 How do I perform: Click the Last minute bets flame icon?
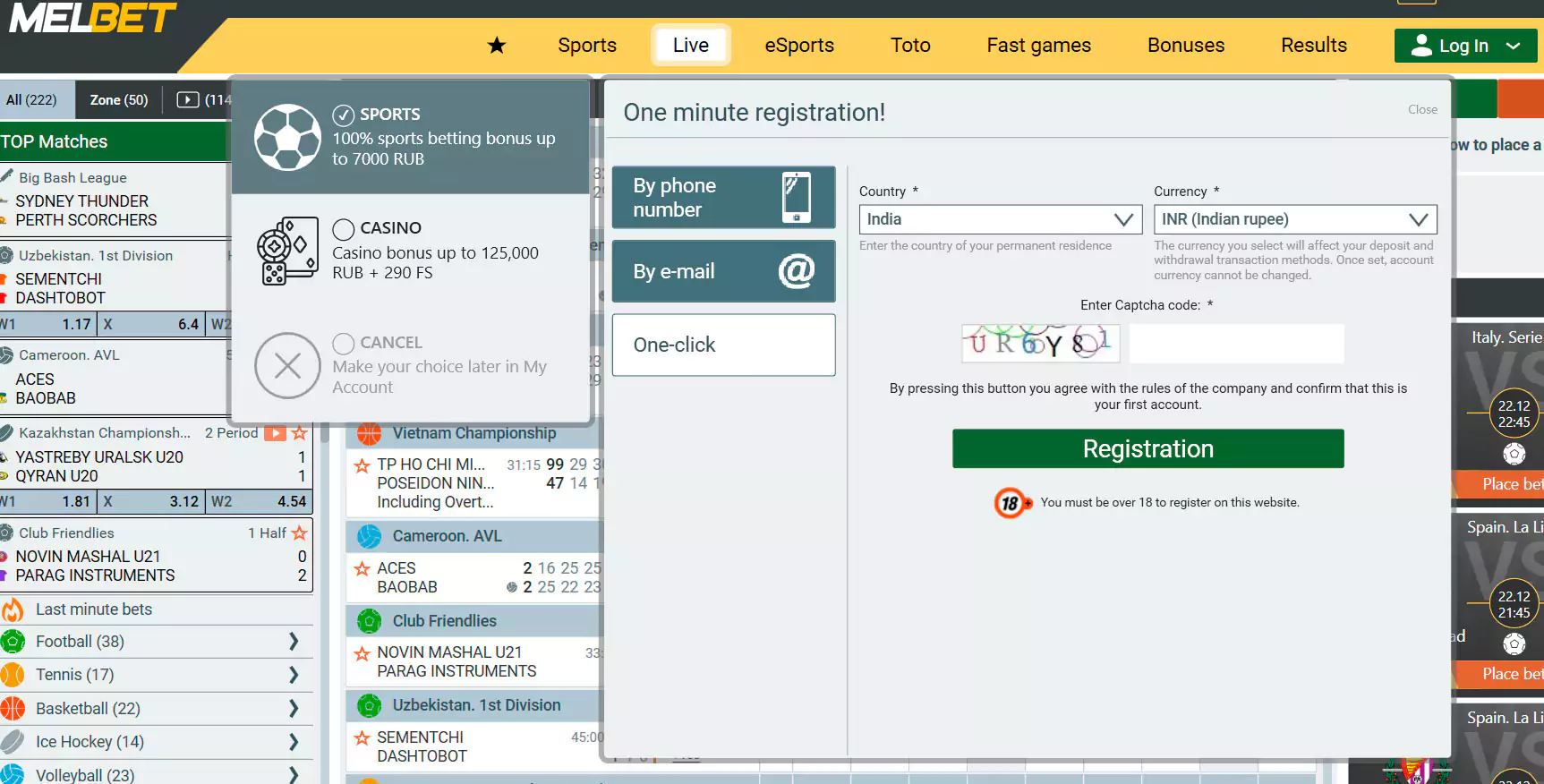coord(13,609)
